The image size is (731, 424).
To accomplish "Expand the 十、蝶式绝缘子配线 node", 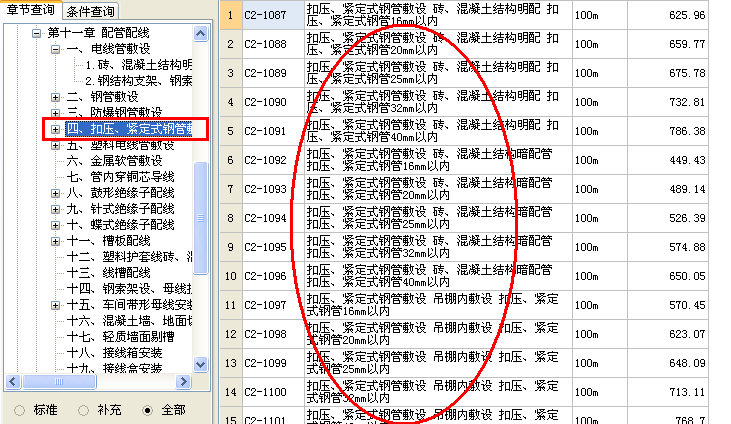I will tap(55, 225).
